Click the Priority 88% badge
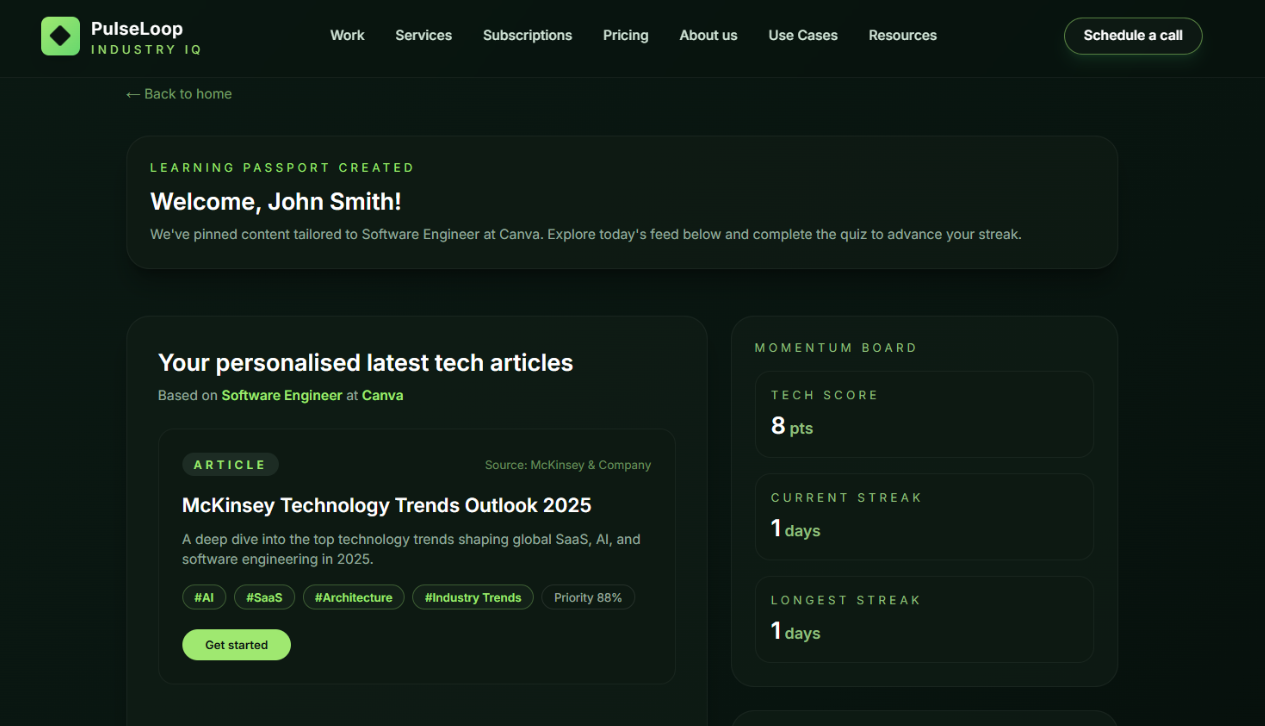 588,598
